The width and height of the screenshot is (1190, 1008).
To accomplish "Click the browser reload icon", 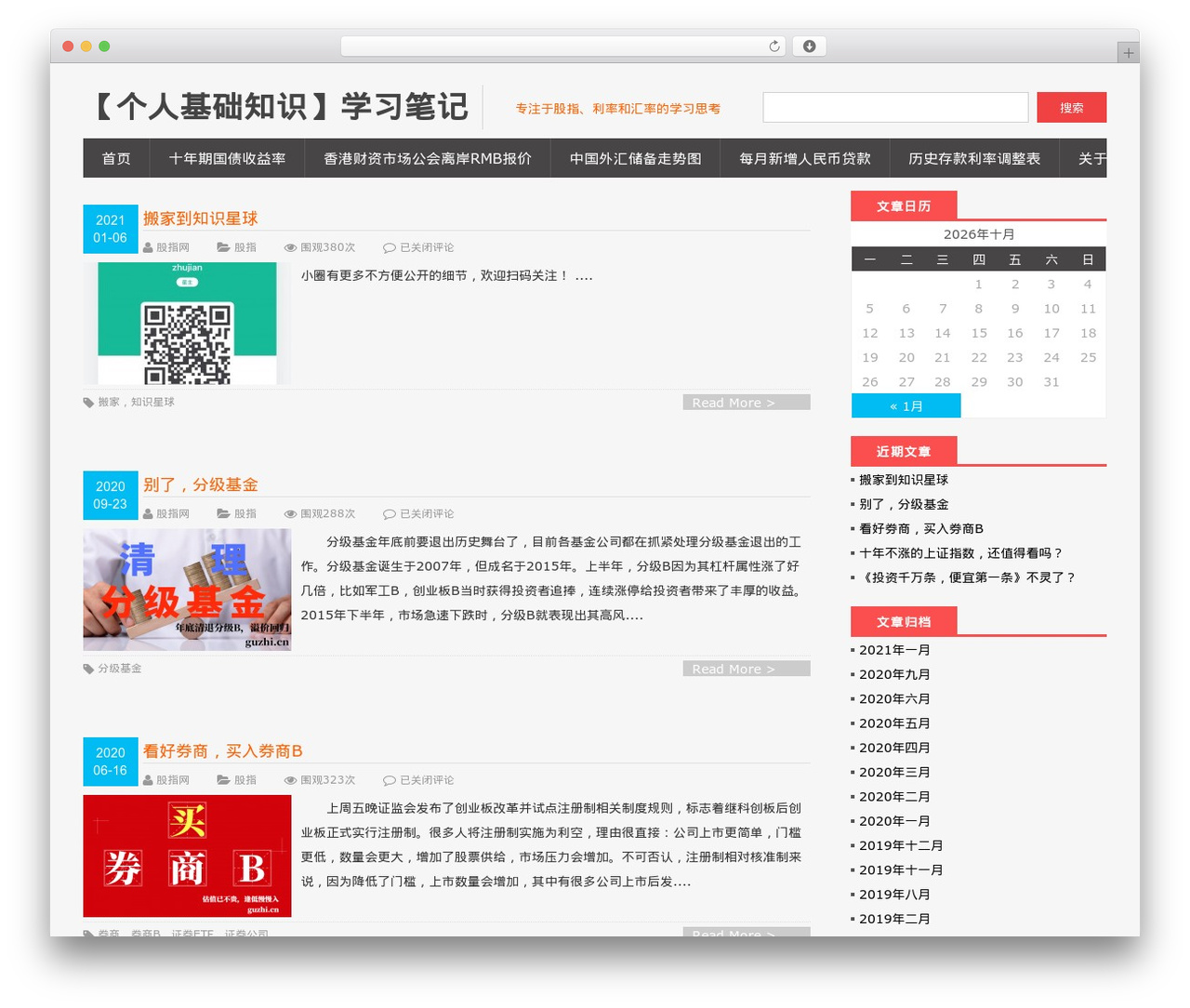I will pos(774,46).
